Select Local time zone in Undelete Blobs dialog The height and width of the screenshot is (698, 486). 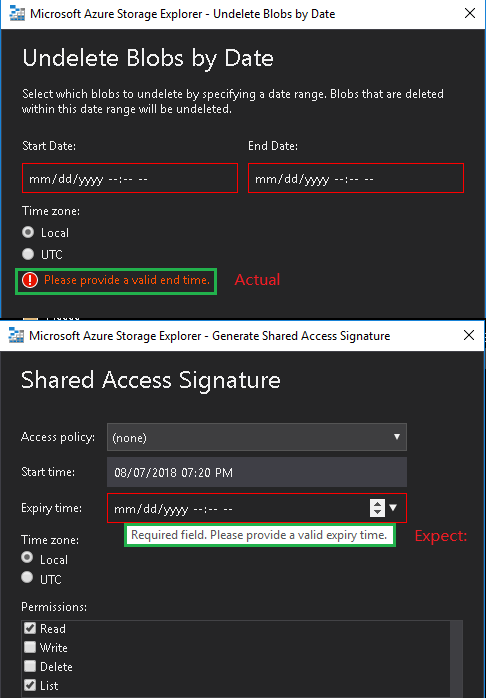point(28,232)
